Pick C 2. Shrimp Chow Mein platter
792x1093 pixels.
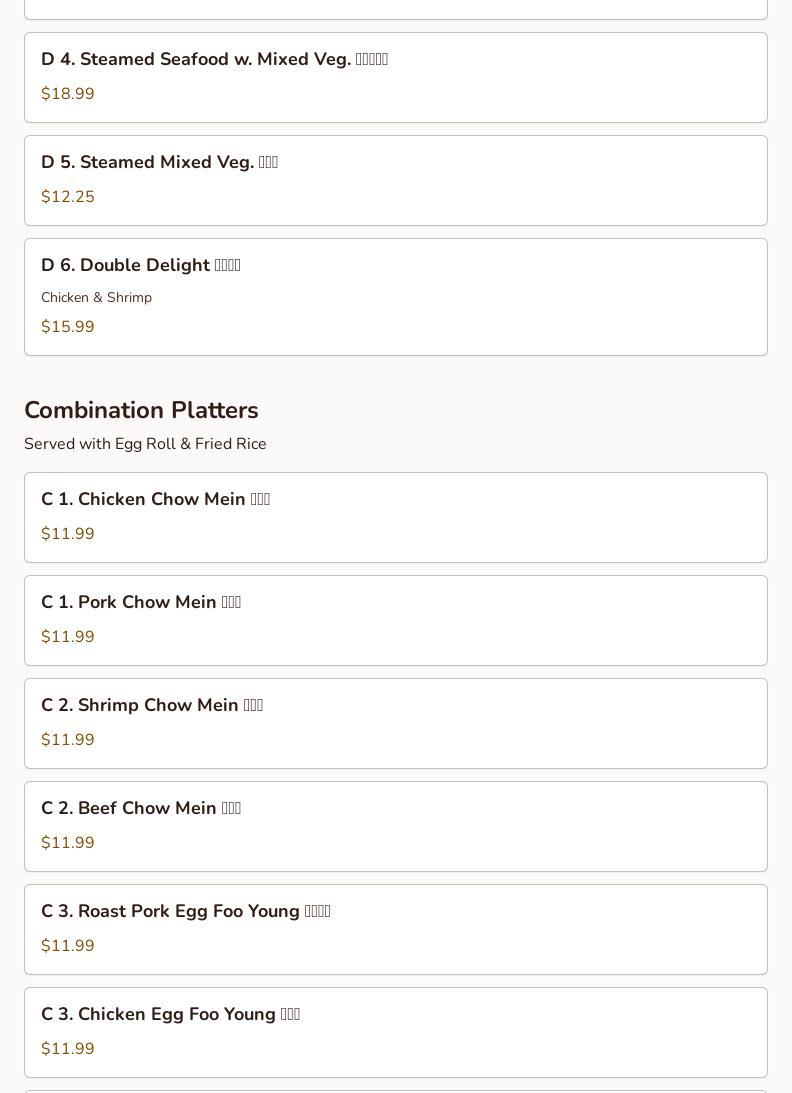(x=396, y=724)
